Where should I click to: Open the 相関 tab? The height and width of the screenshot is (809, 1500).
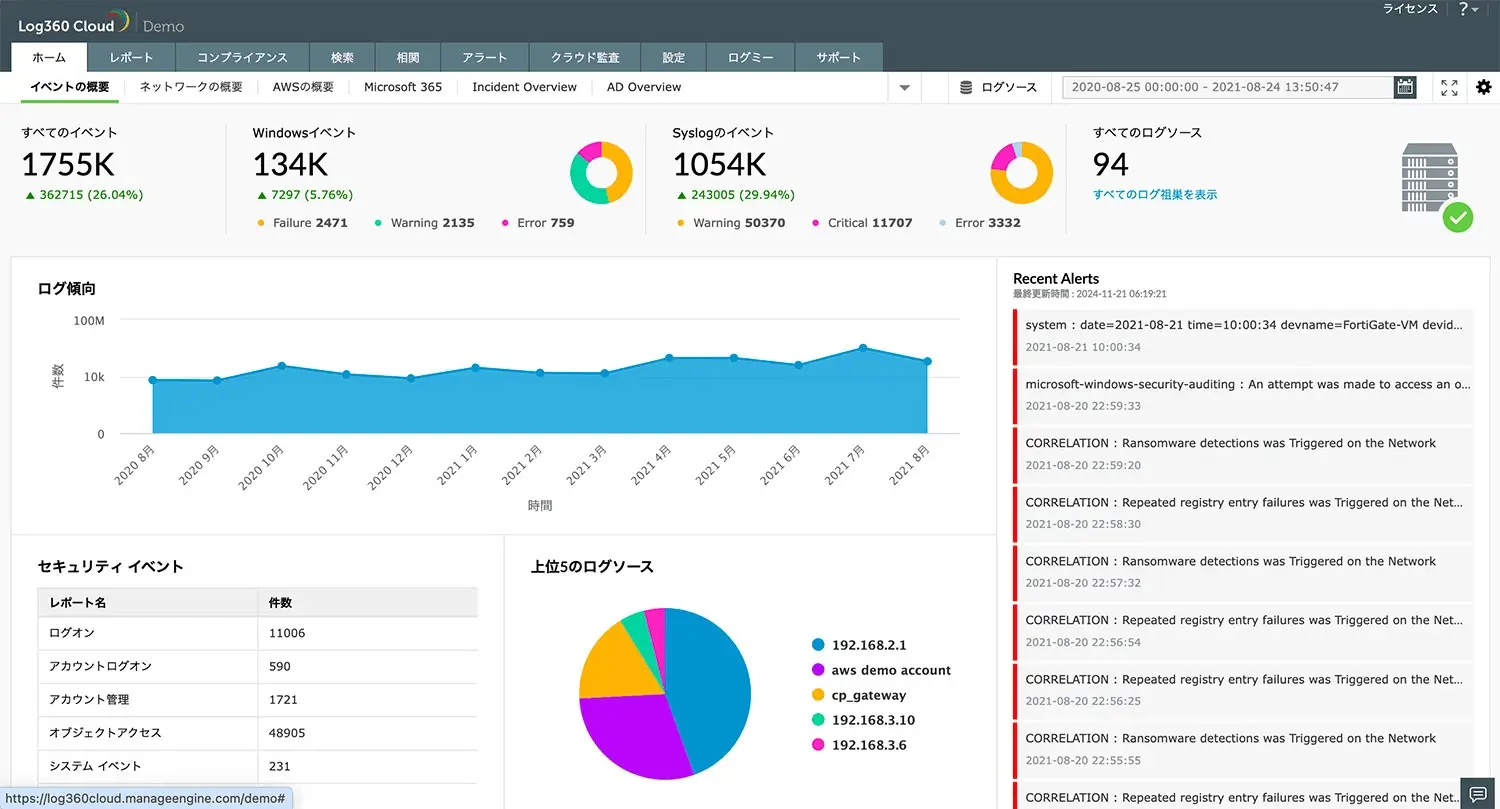point(407,57)
